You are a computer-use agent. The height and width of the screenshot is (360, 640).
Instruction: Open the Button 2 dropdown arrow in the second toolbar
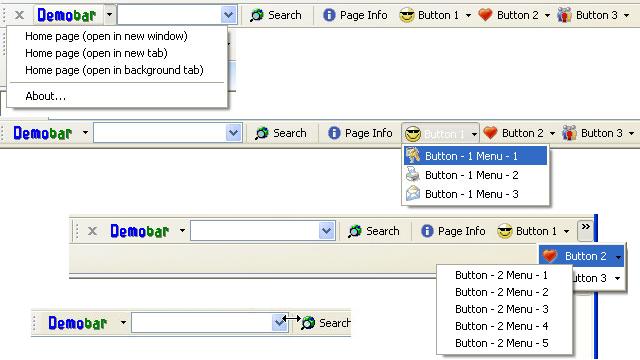click(x=552, y=133)
